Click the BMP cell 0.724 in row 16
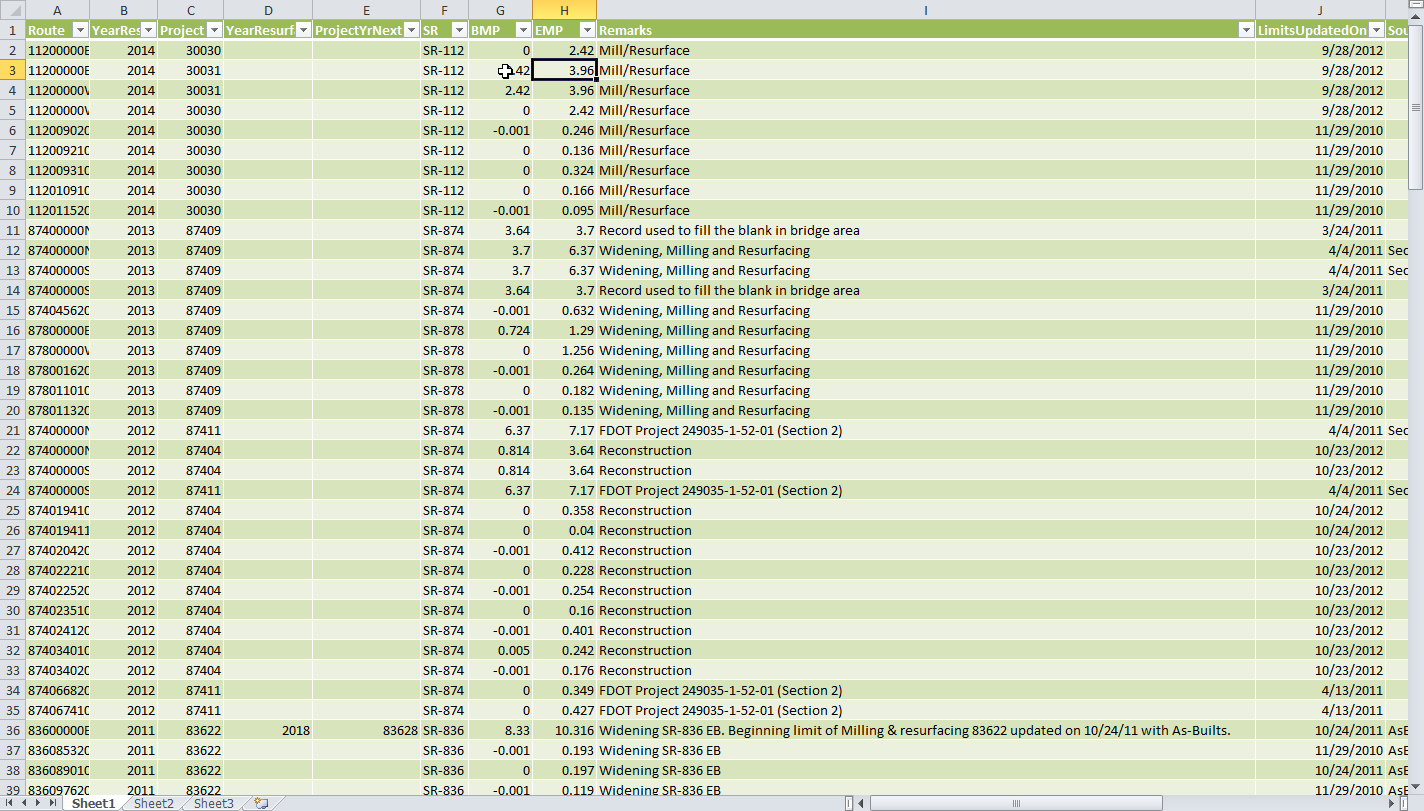The height and width of the screenshot is (811, 1424). (500, 330)
